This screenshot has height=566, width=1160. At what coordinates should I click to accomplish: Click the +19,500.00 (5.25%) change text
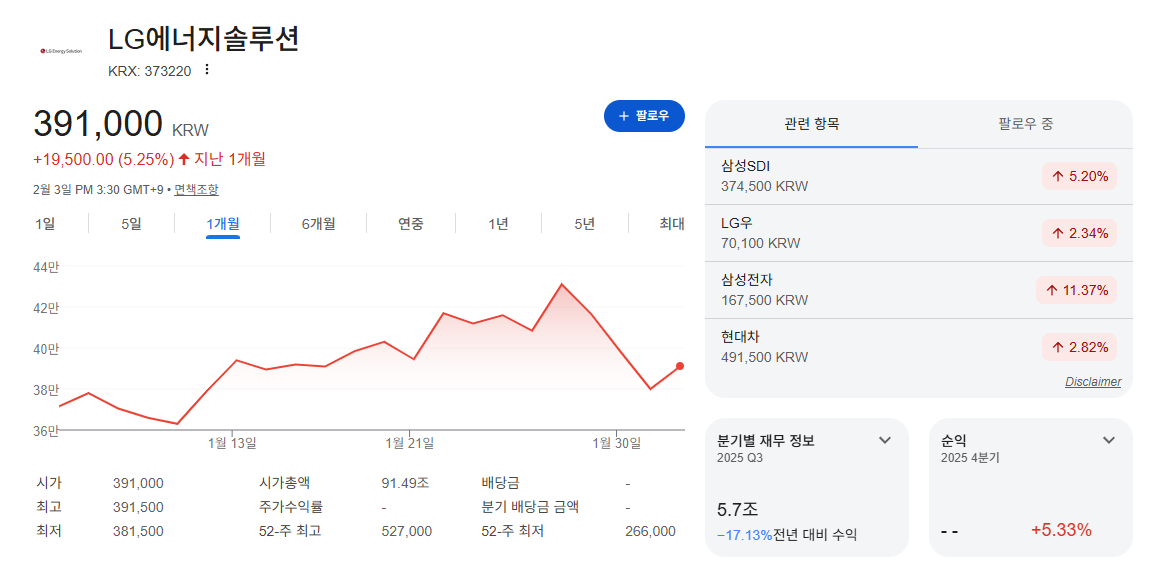[104, 159]
